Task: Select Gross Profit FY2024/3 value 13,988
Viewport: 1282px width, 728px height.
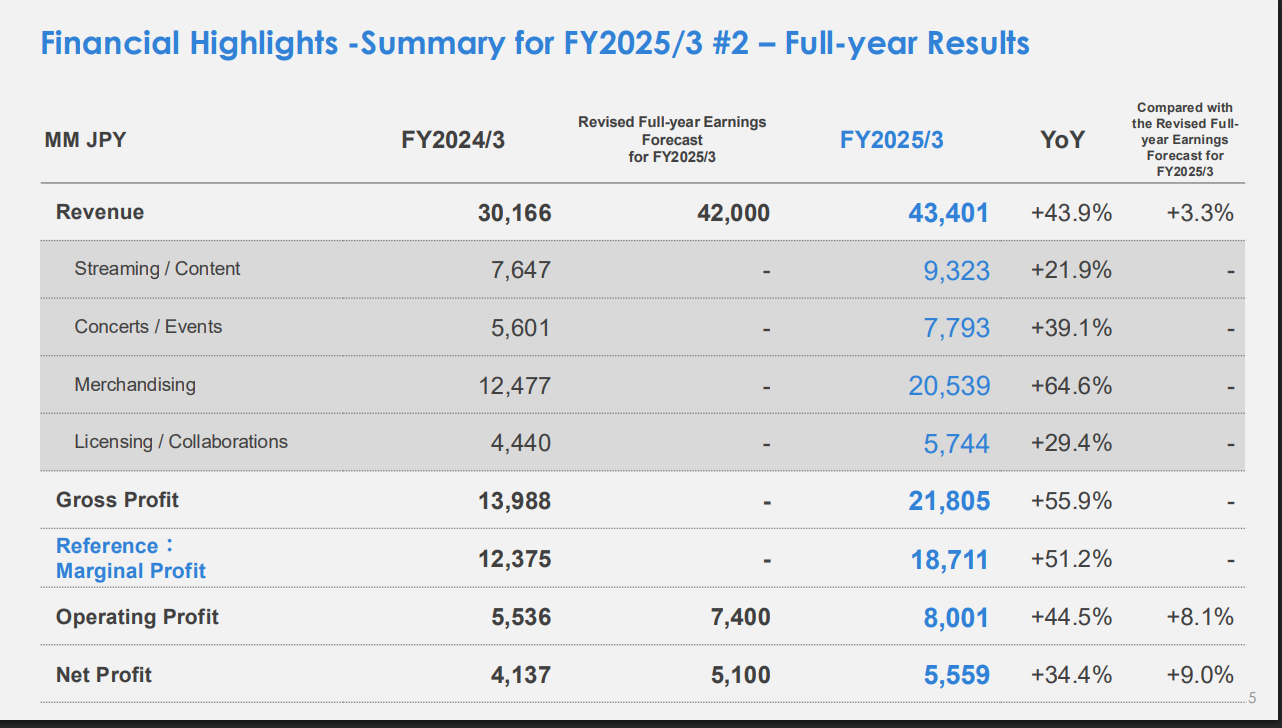Action: click(514, 501)
